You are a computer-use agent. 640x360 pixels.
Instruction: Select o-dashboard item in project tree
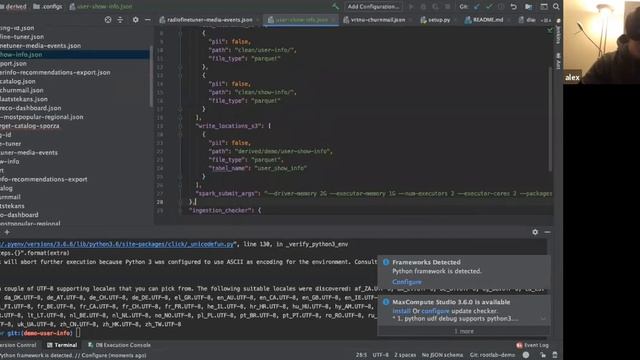click(19, 215)
